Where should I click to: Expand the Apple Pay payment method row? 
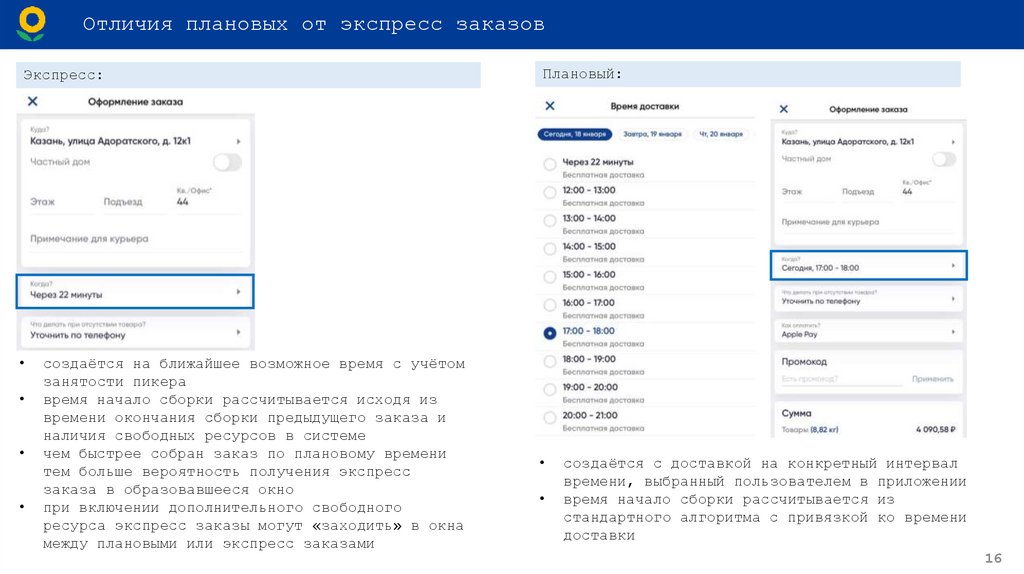pyautogui.click(x=868, y=331)
